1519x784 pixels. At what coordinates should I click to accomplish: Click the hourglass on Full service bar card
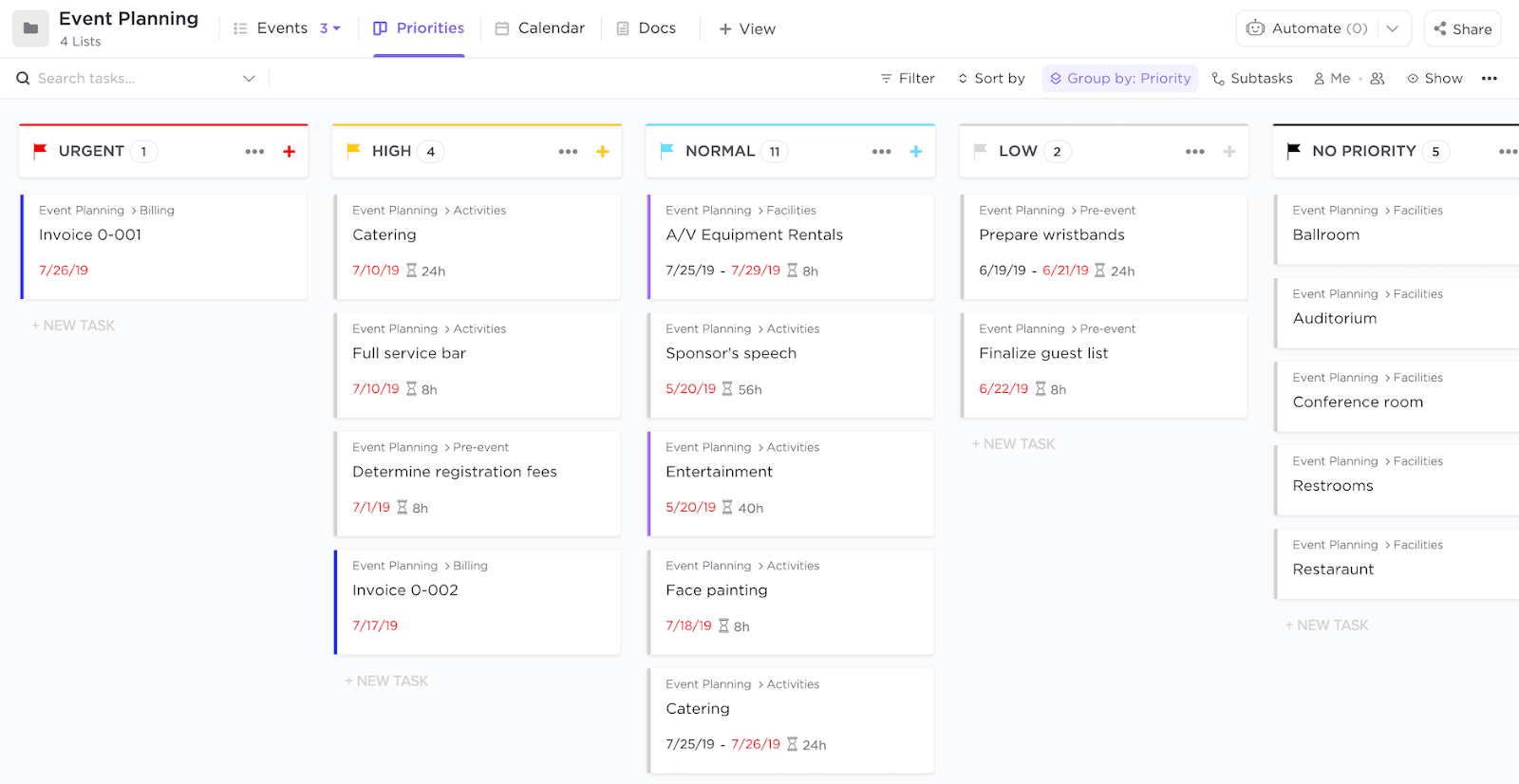coord(411,389)
